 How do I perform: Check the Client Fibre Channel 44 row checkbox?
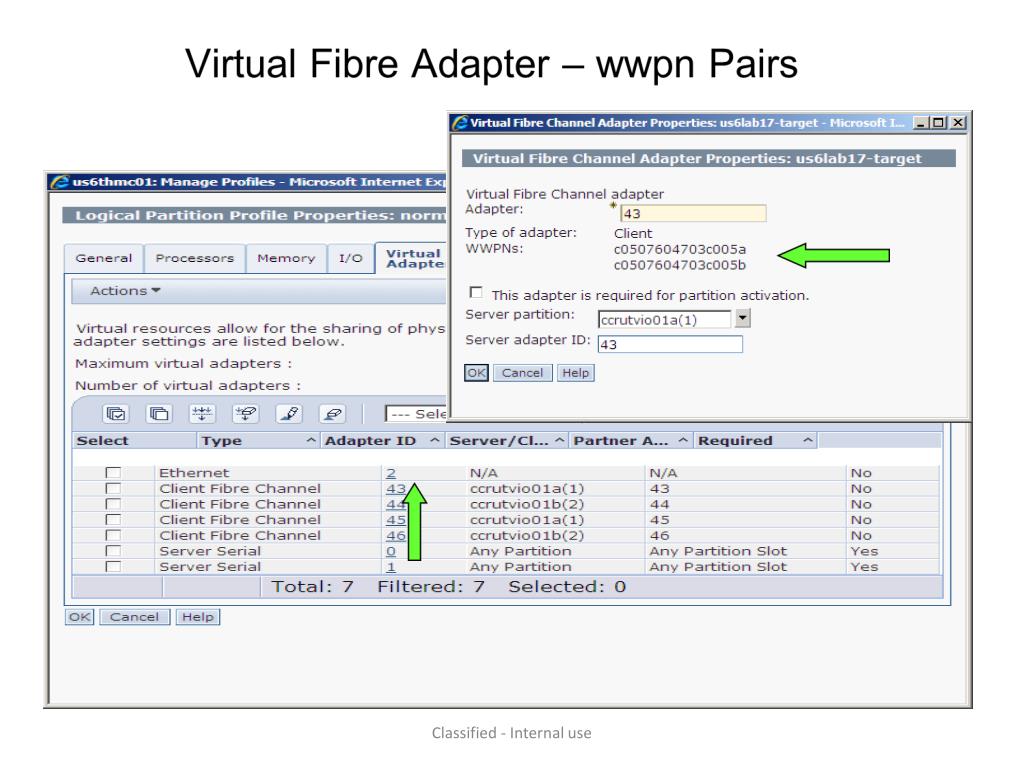pos(114,504)
